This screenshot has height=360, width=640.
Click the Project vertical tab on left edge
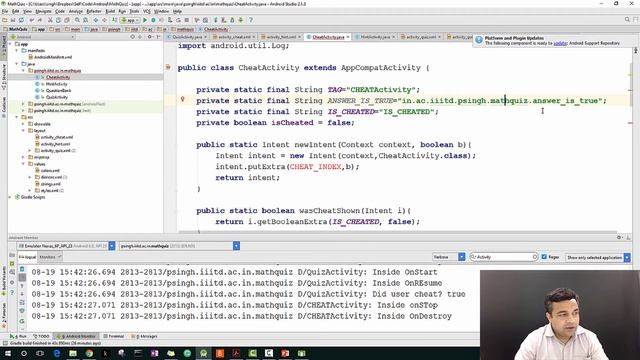point(3,46)
